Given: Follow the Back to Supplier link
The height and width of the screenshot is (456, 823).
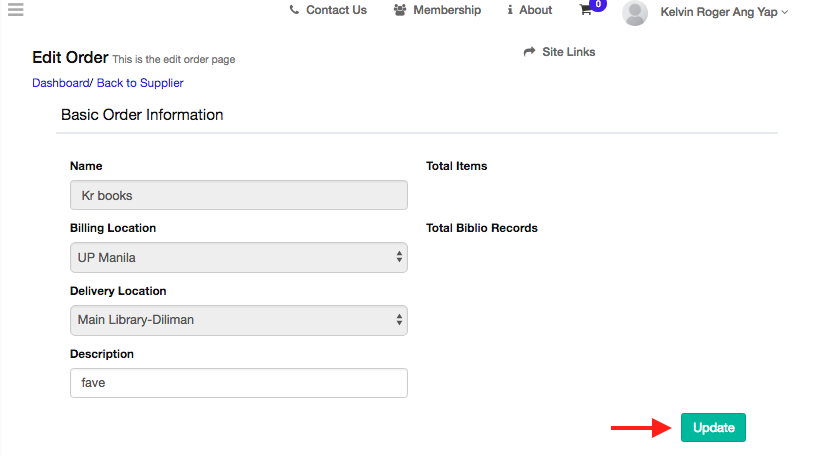Looking at the screenshot, I should tap(140, 83).
